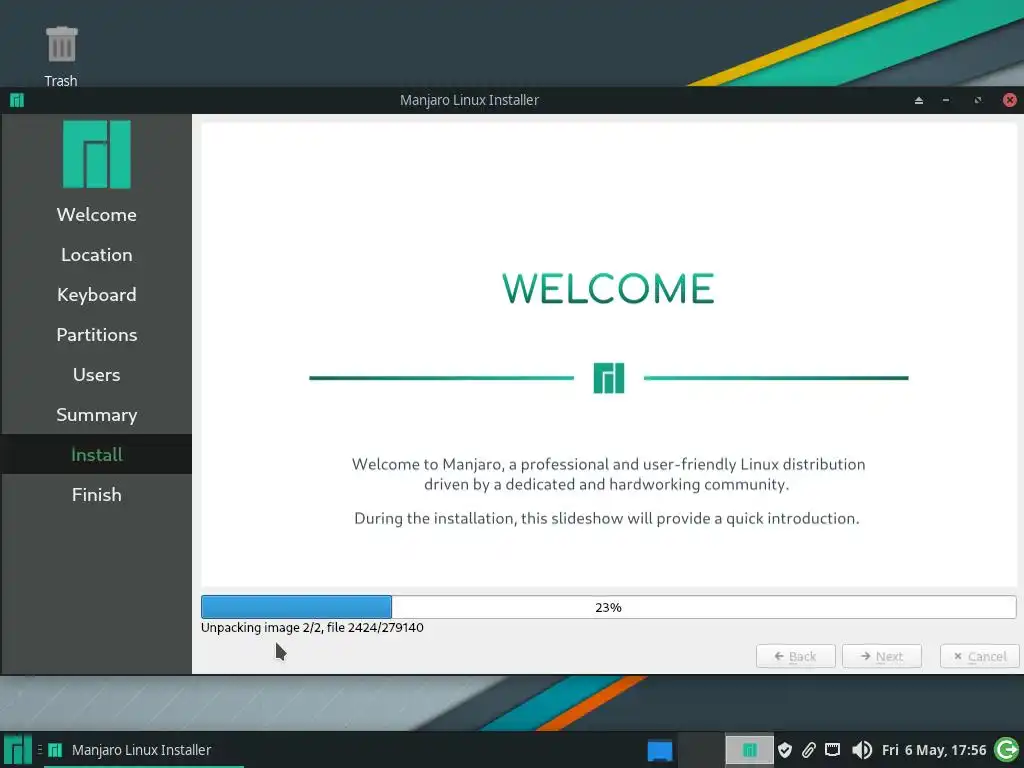Select the Partitions step in the sidebar
1024x768 pixels.
click(x=97, y=334)
